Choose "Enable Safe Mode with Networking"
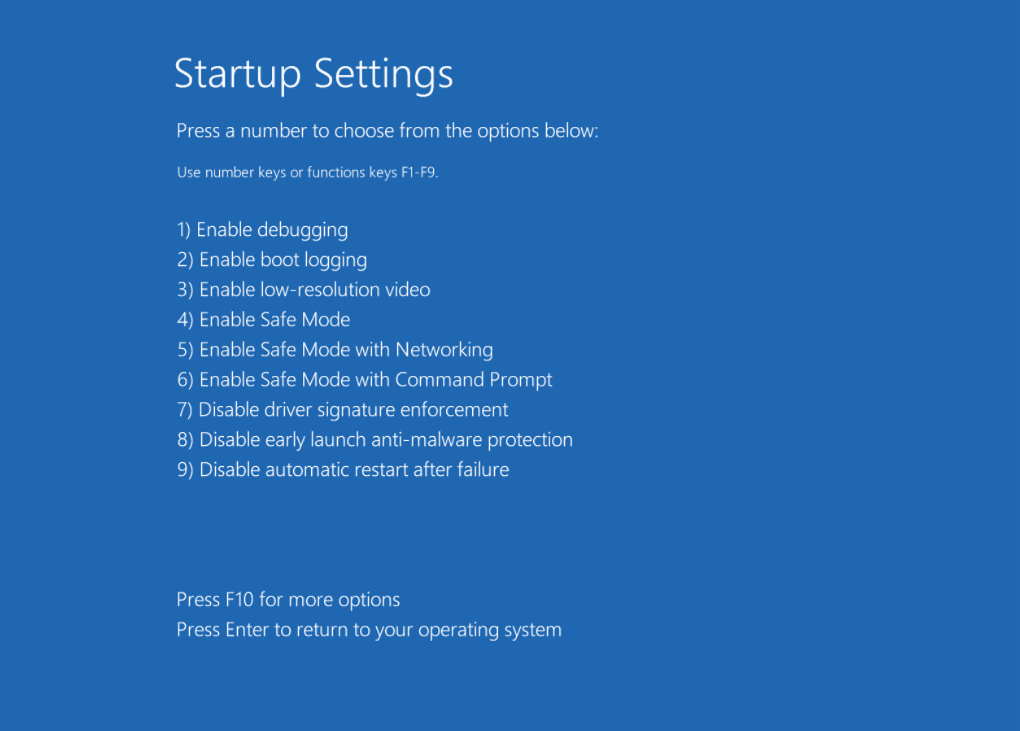Image resolution: width=1020 pixels, height=731 pixels. click(x=334, y=349)
